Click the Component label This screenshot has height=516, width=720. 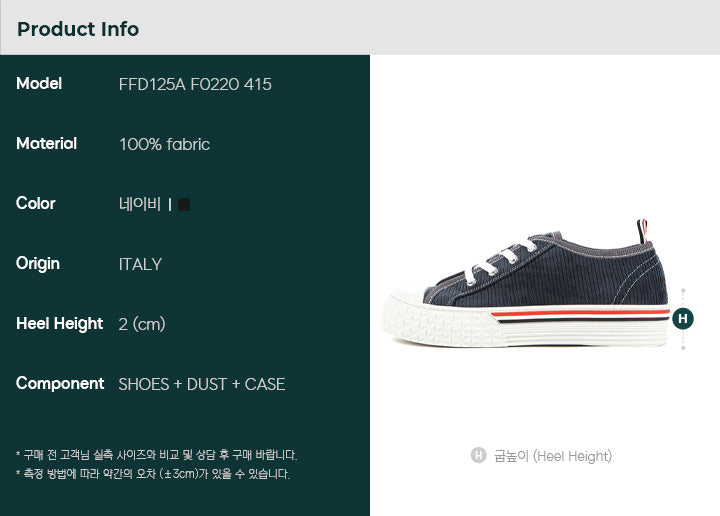[60, 384]
